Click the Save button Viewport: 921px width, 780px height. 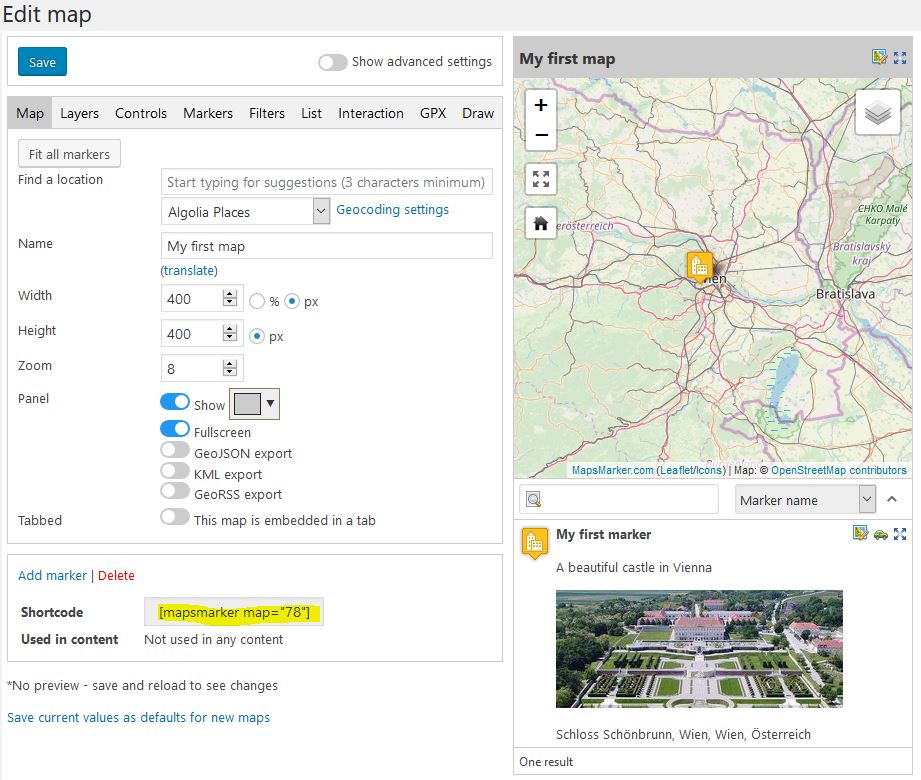(42, 62)
